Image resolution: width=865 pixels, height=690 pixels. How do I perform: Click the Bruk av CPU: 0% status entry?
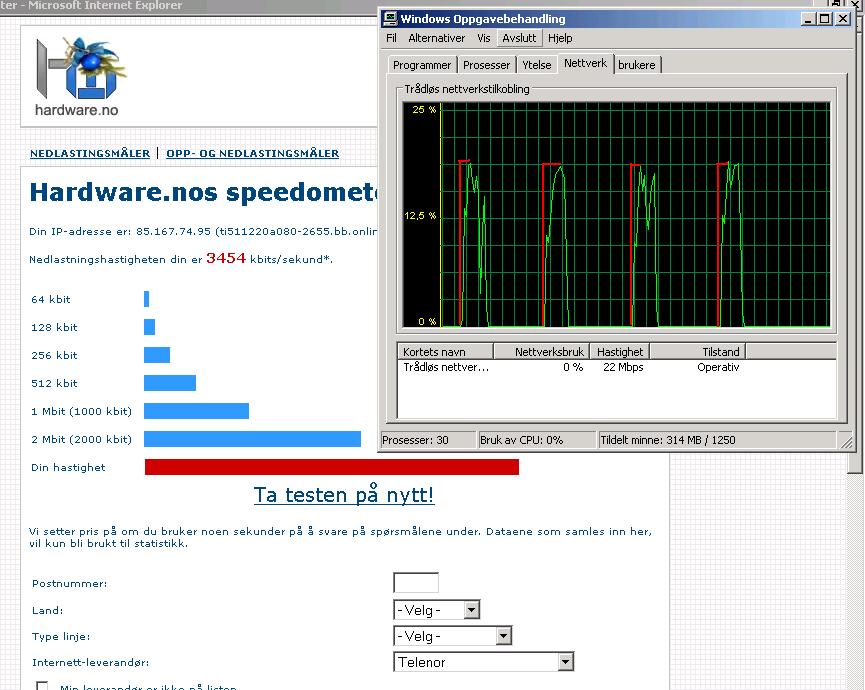(537, 440)
